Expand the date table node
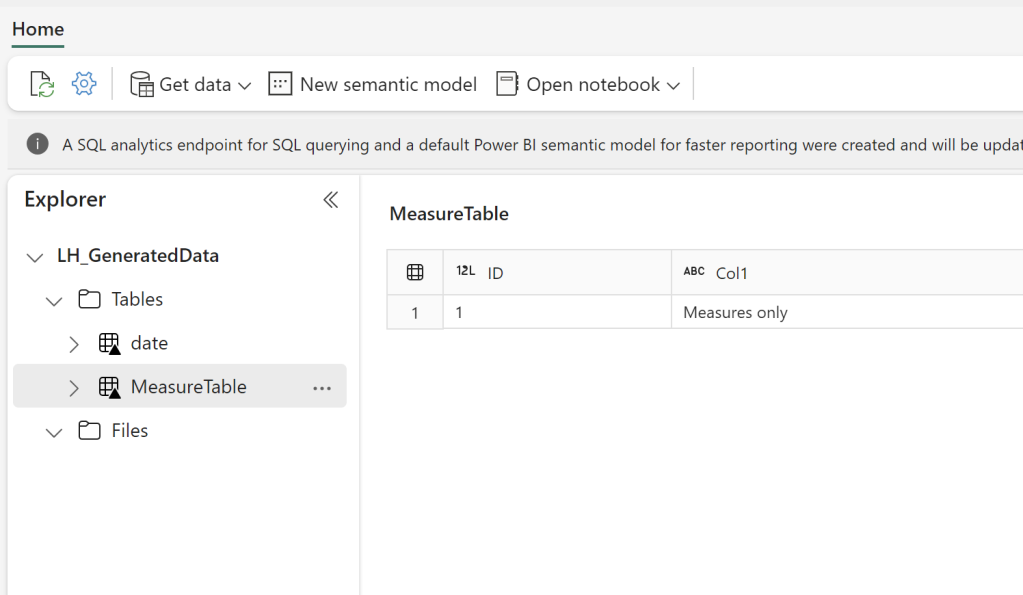The height and width of the screenshot is (595, 1023). pos(73,343)
